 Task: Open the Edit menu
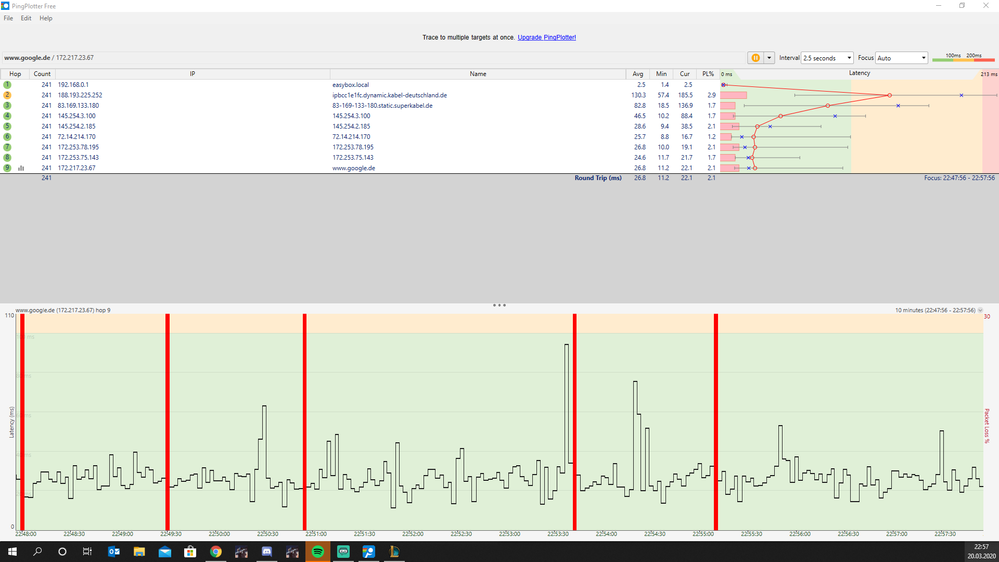point(26,18)
